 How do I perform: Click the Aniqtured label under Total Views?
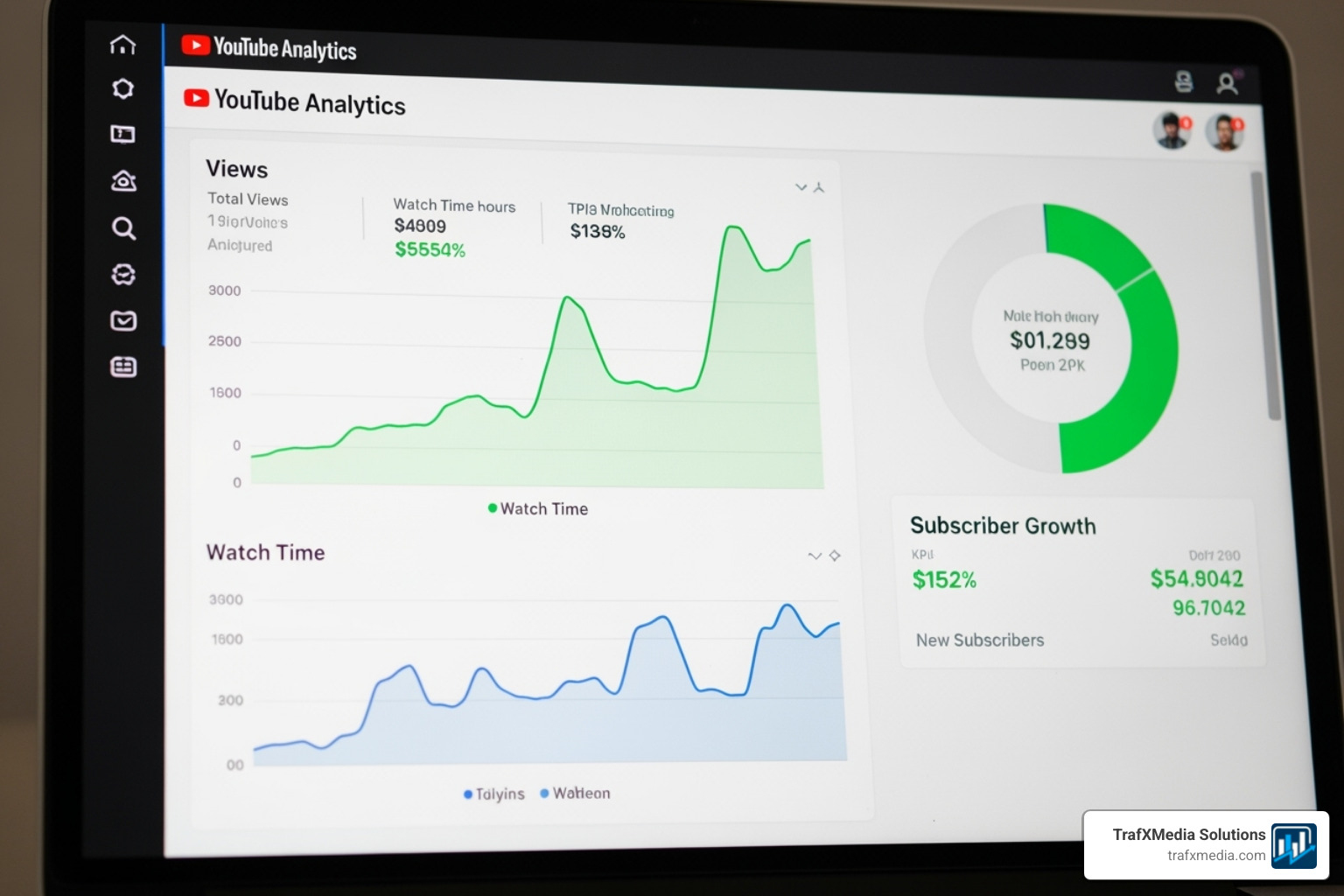click(x=239, y=245)
